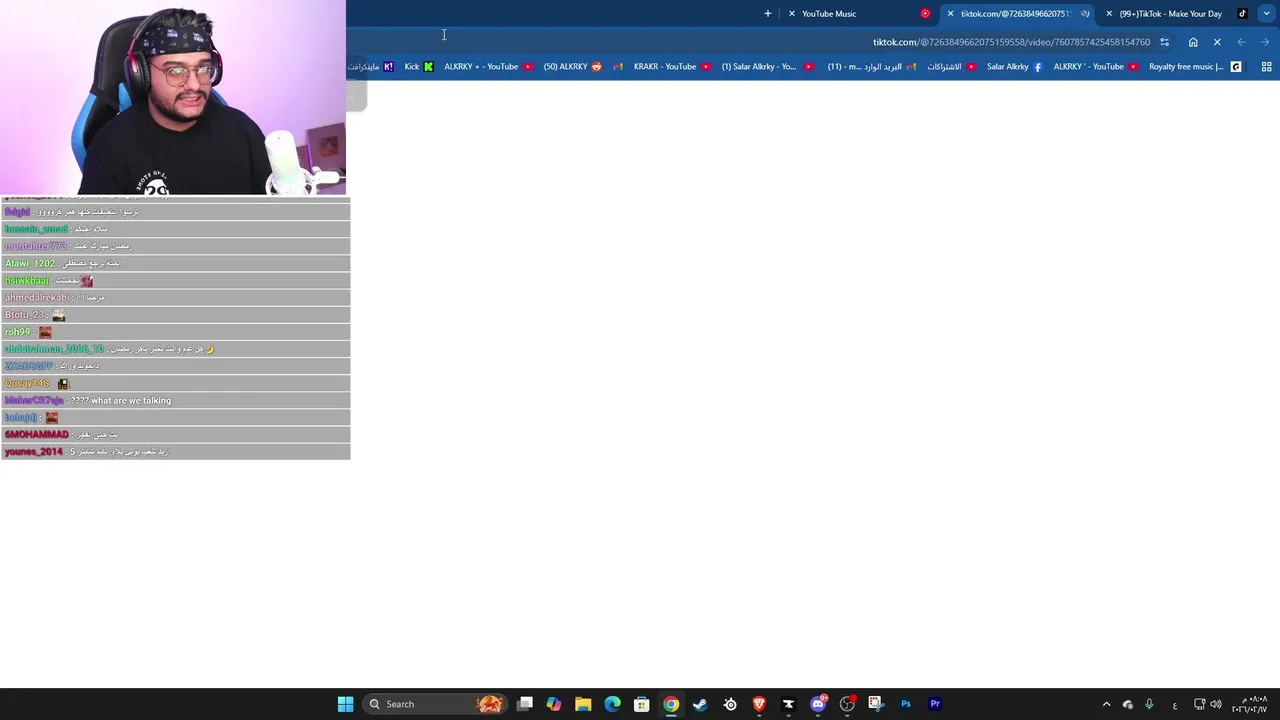Open volume control in system tray
1280x720 pixels.
click(1216, 704)
